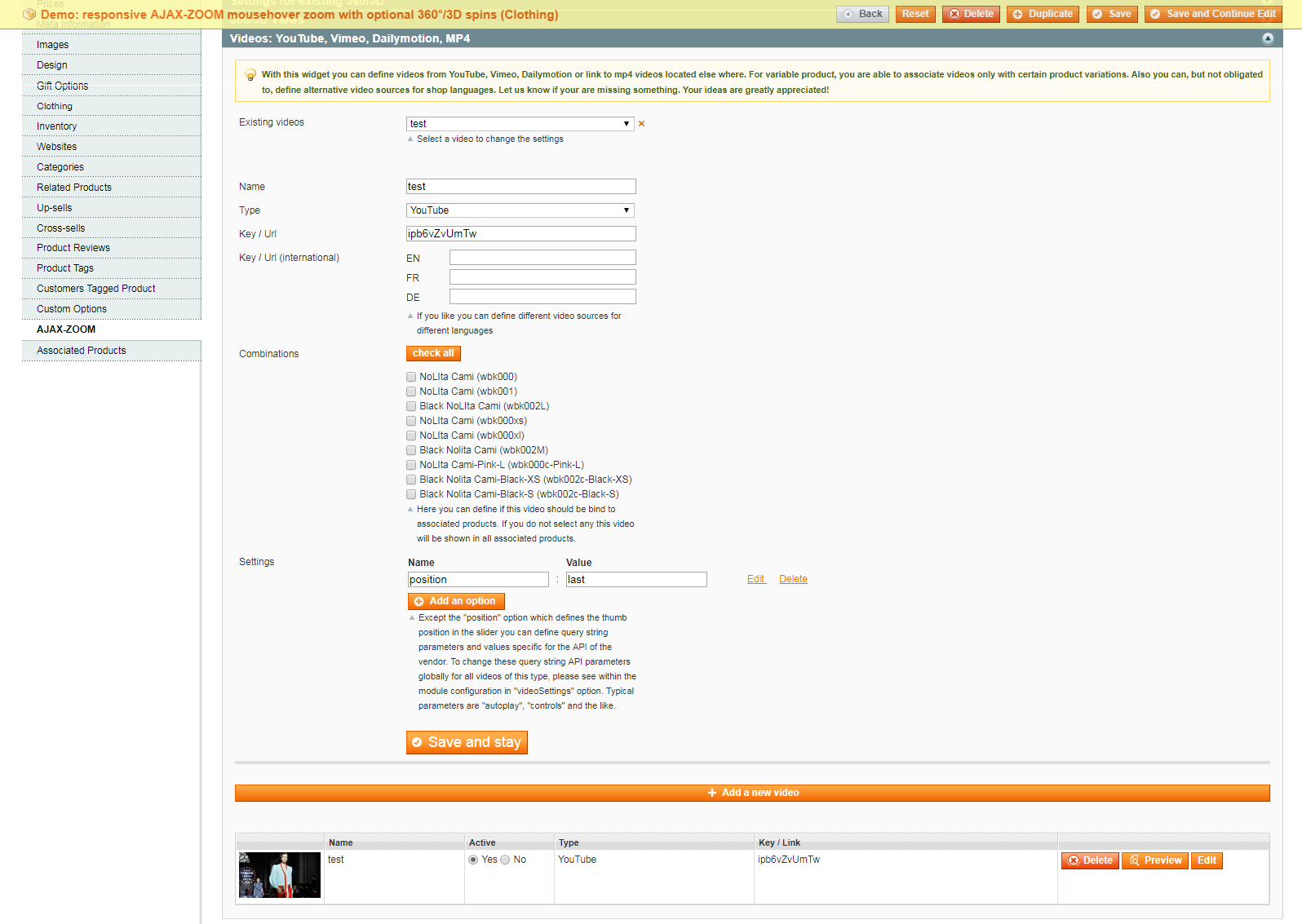Open the Associated Products tab
Viewport: 1302px width, 924px height.
pyautogui.click(x=111, y=351)
